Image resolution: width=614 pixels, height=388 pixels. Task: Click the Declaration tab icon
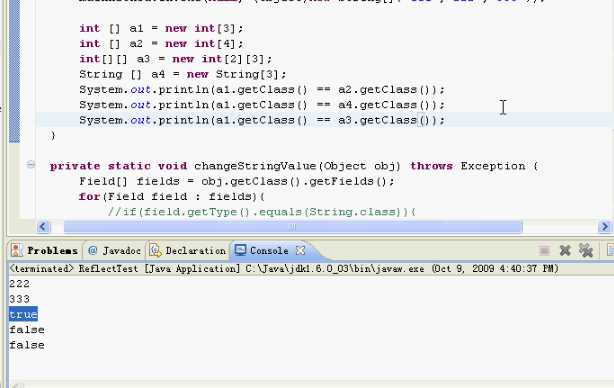pos(155,250)
